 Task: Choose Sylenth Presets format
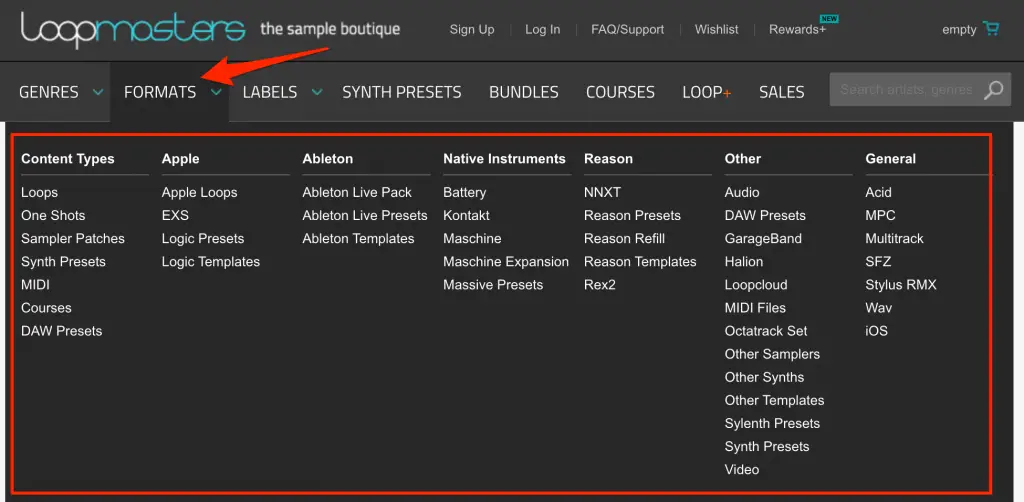(772, 424)
